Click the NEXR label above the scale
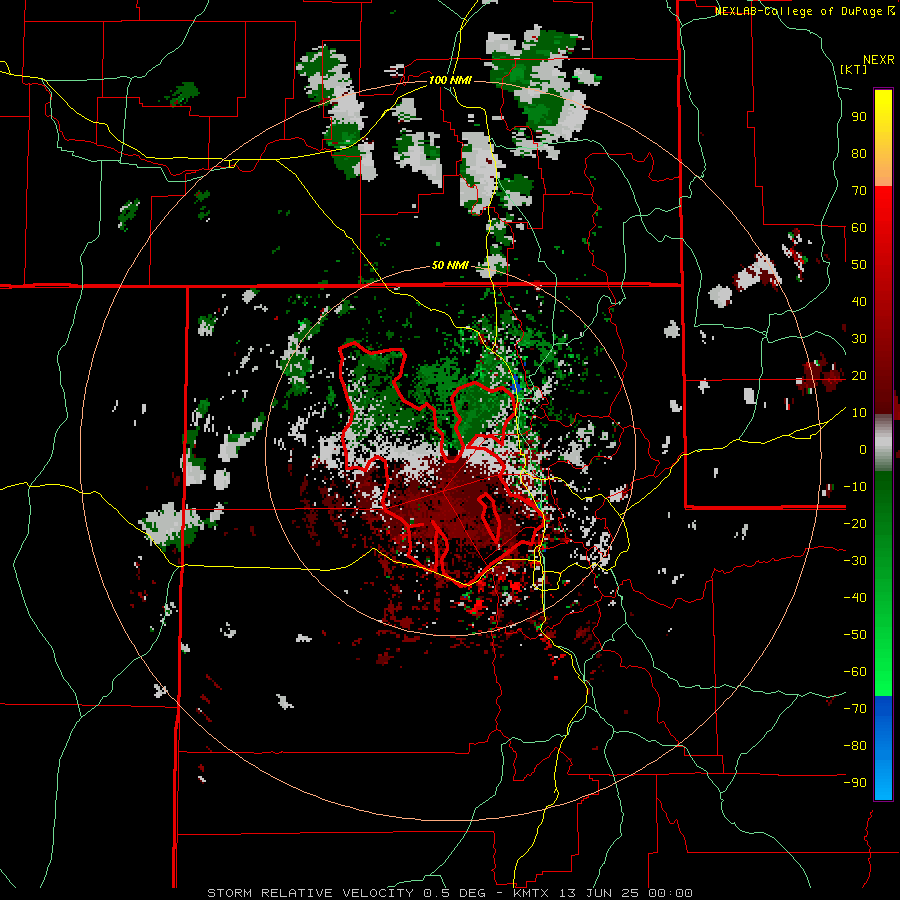The image size is (900, 900). pos(879,60)
